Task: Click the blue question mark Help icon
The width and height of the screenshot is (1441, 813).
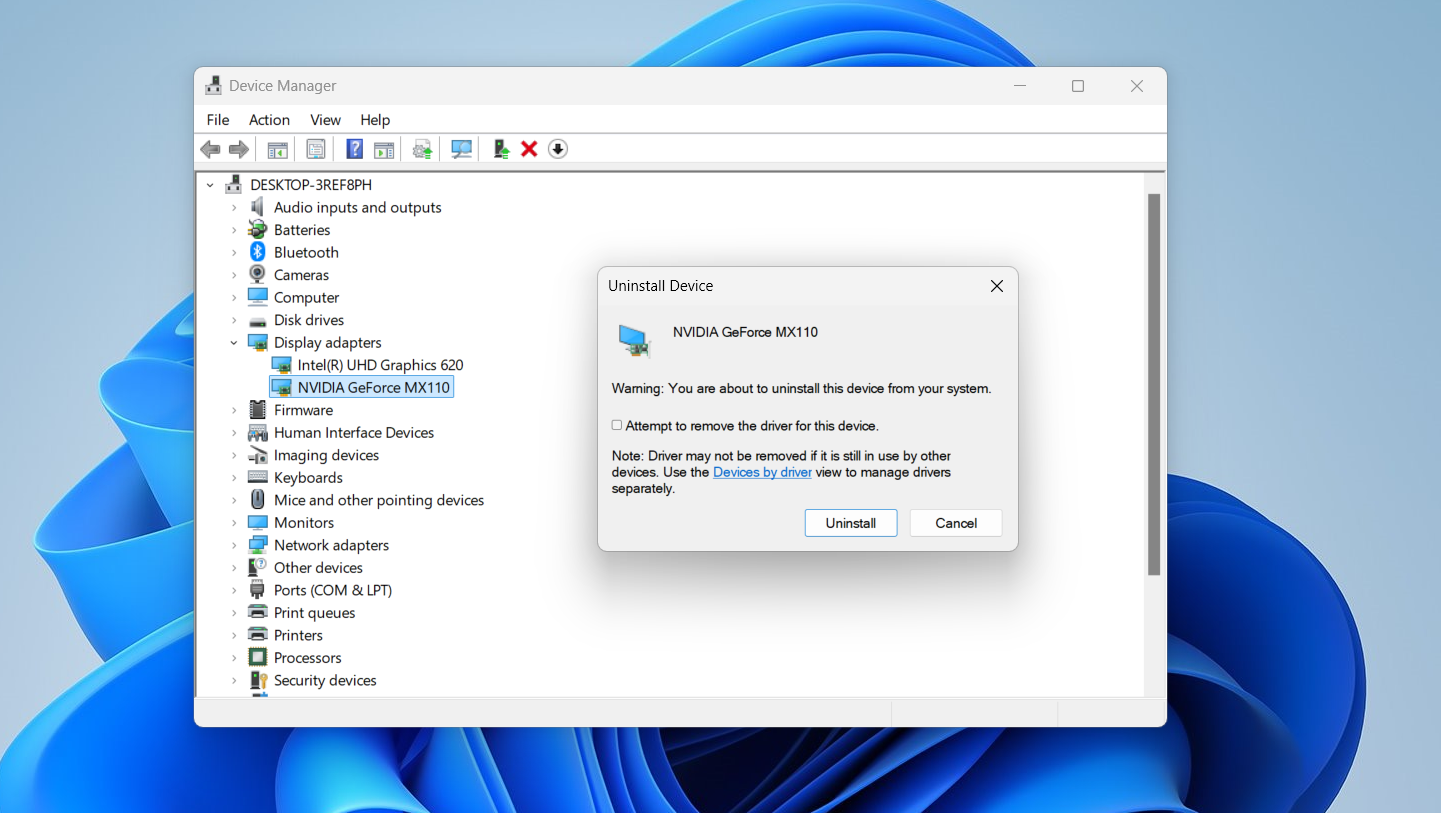Action: [354, 149]
